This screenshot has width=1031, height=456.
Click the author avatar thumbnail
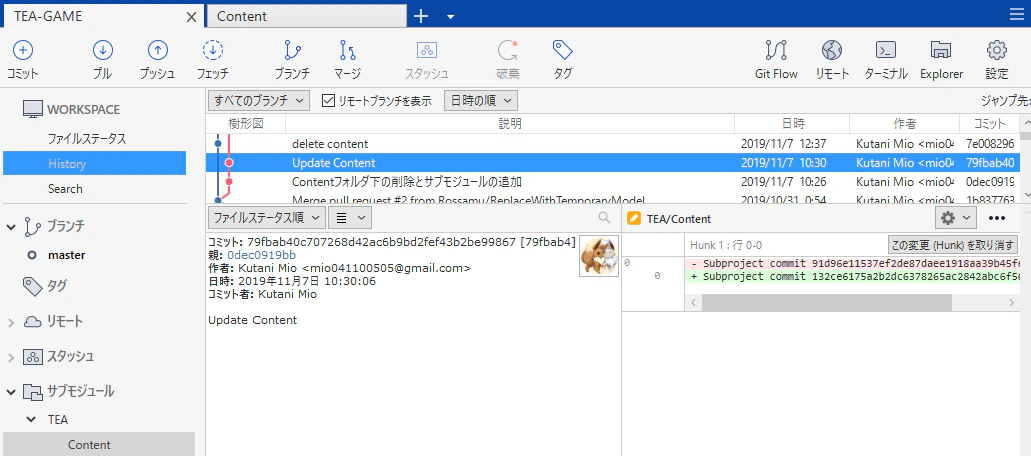pyautogui.click(x=598, y=256)
